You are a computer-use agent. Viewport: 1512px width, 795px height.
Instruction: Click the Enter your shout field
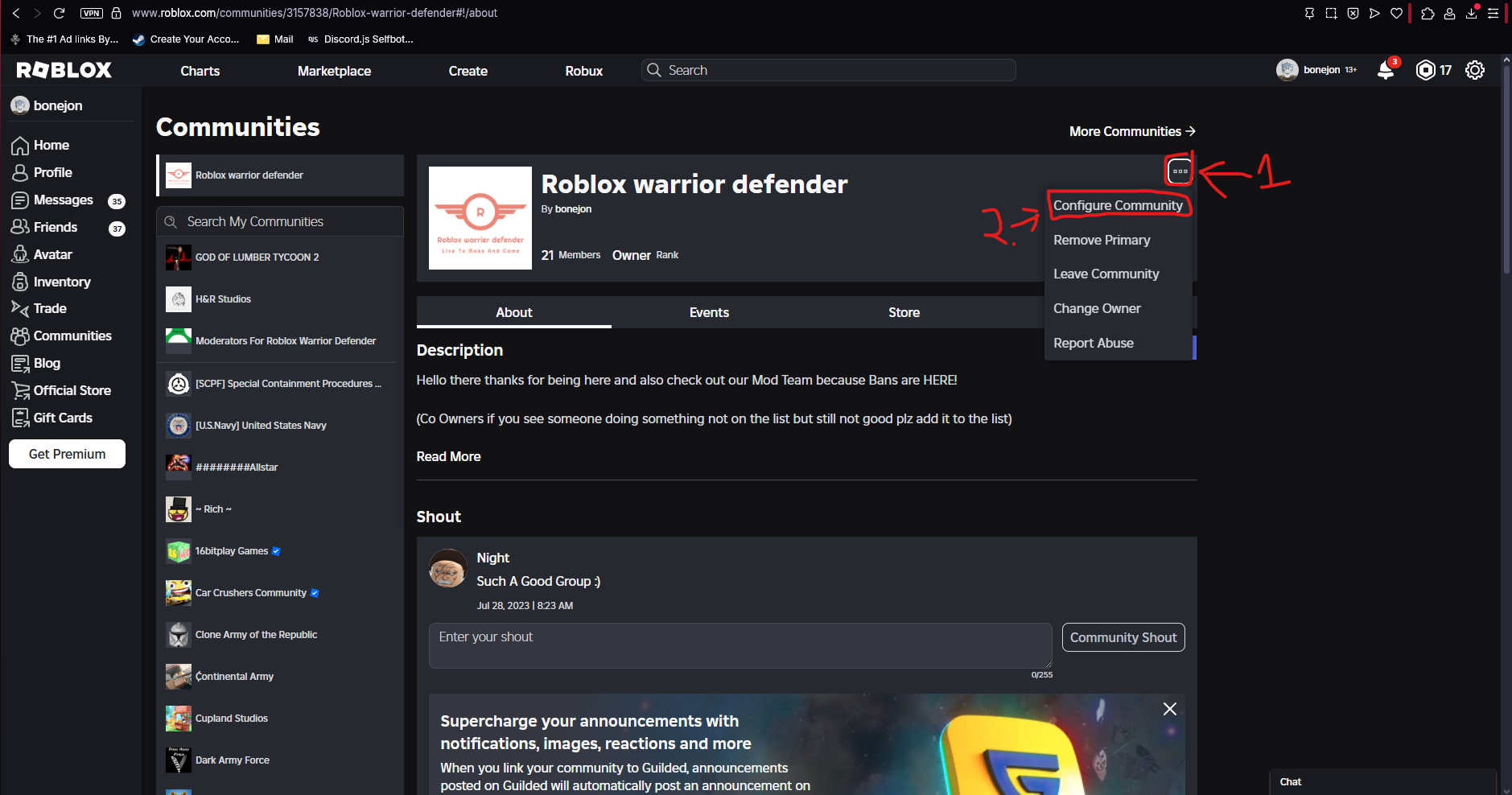[x=740, y=645]
